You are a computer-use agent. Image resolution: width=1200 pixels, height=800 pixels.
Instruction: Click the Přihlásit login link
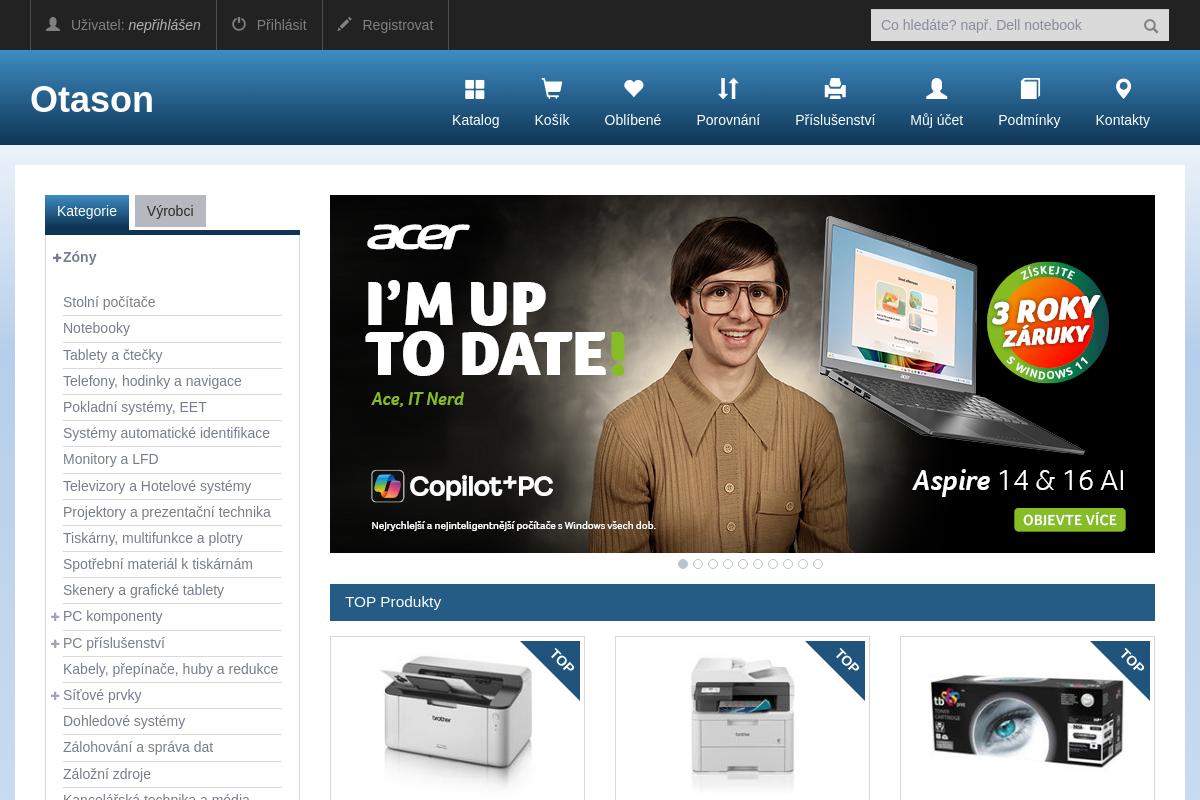[282, 25]
